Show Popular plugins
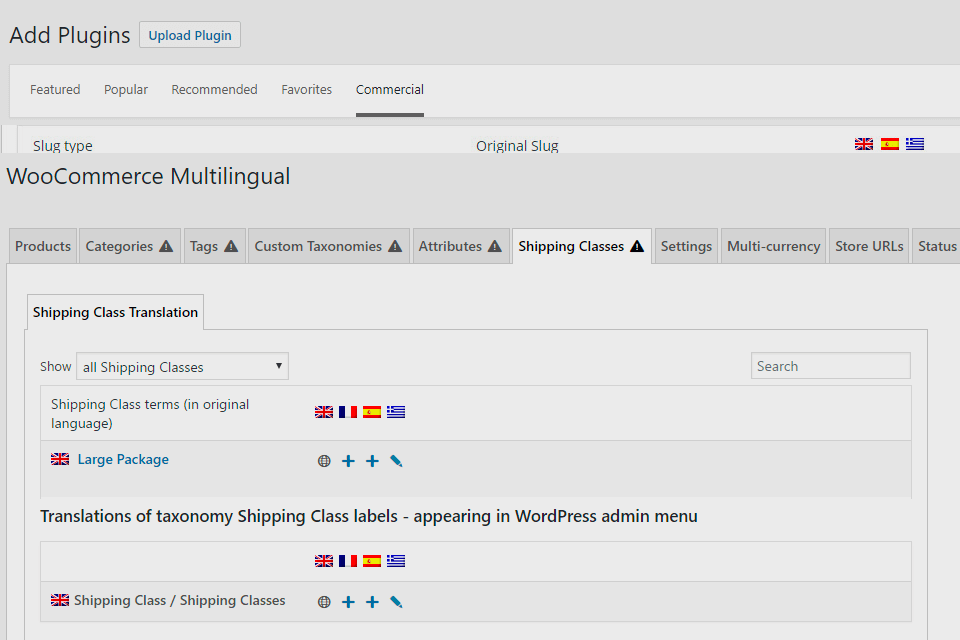Image resolution: width=960 pixels, height=640 pixels. pos(126,89)
